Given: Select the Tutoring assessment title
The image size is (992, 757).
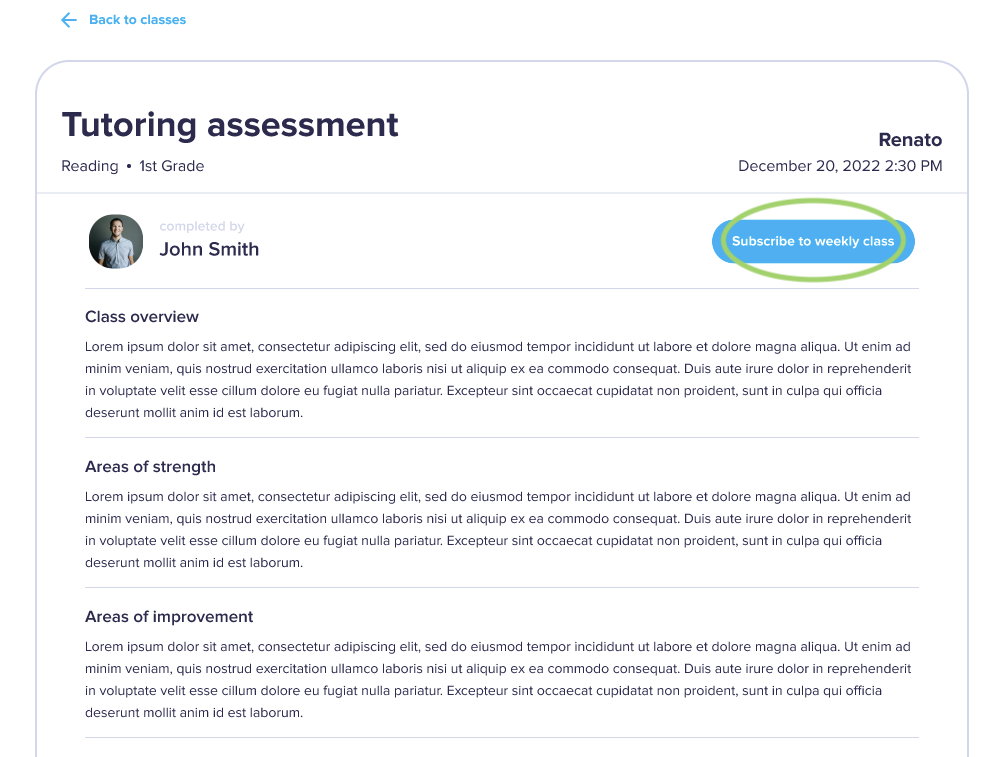Looking at the screenshot, I should point(230,125).
